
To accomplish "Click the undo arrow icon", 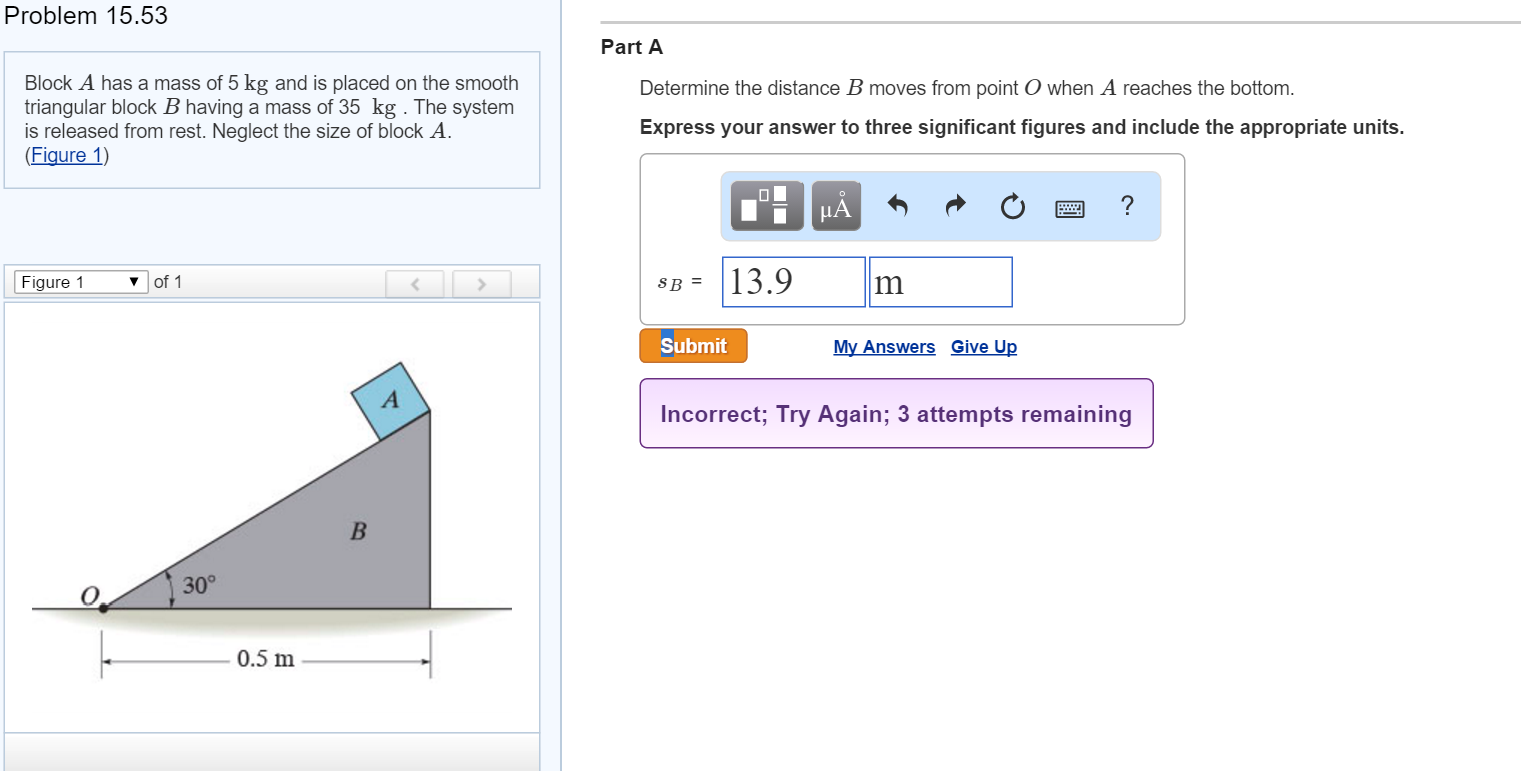I will [897, 205].
